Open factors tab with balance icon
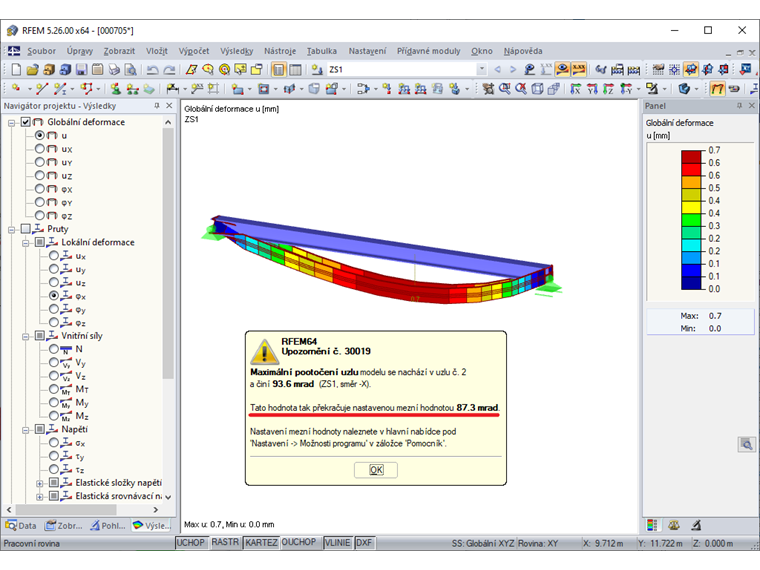 pos(674,525)
